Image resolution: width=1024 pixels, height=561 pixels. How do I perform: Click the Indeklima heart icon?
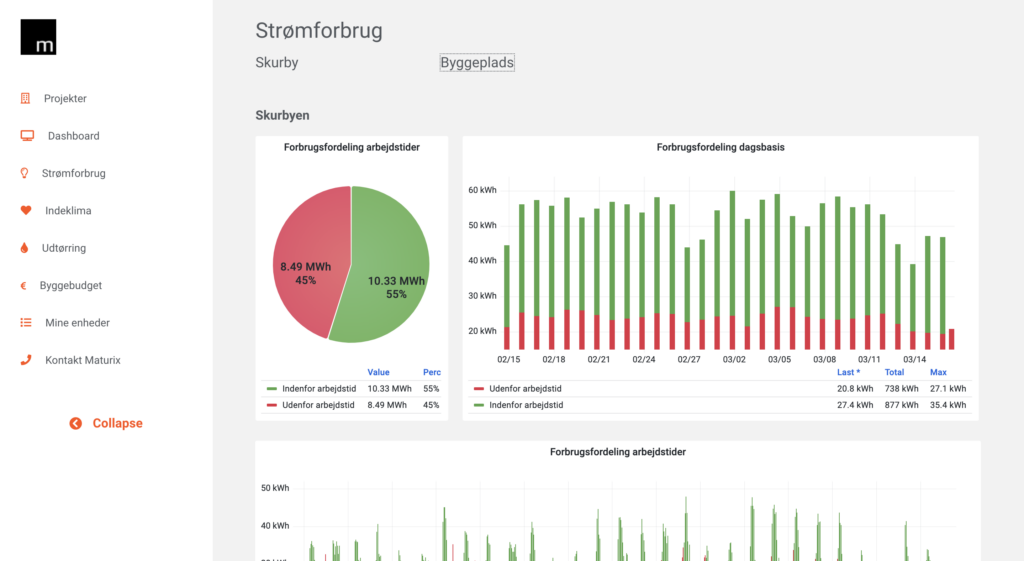[25, 210]
